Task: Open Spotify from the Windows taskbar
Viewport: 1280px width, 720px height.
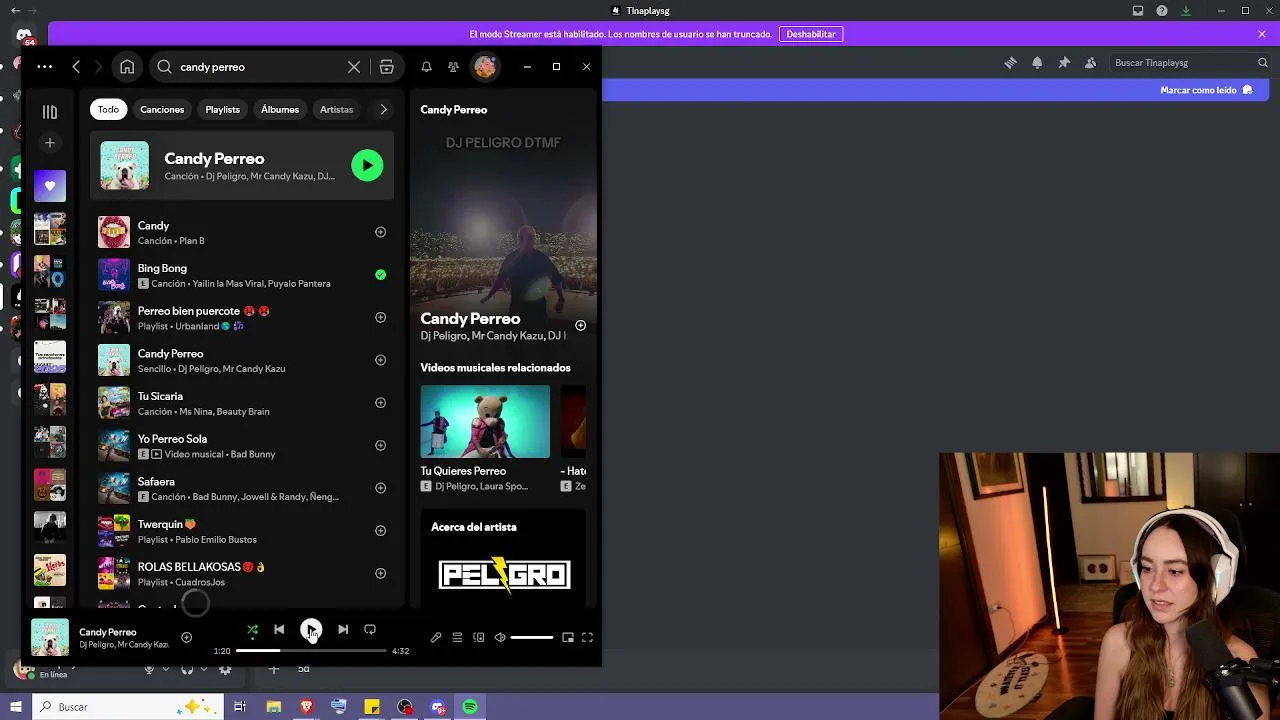Action: tap(470, 707)
